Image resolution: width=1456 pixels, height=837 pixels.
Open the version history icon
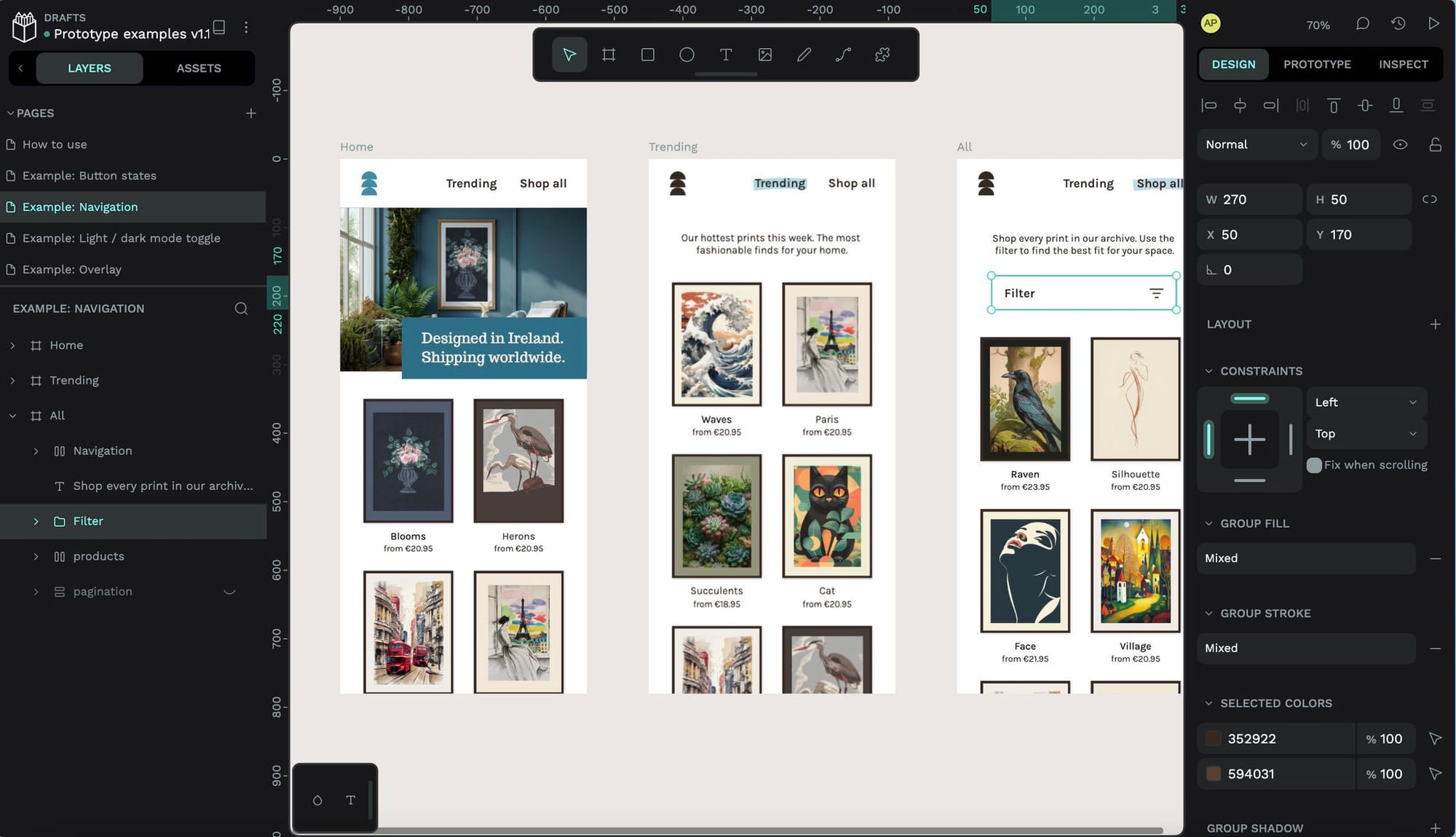tap(1398, 23)
